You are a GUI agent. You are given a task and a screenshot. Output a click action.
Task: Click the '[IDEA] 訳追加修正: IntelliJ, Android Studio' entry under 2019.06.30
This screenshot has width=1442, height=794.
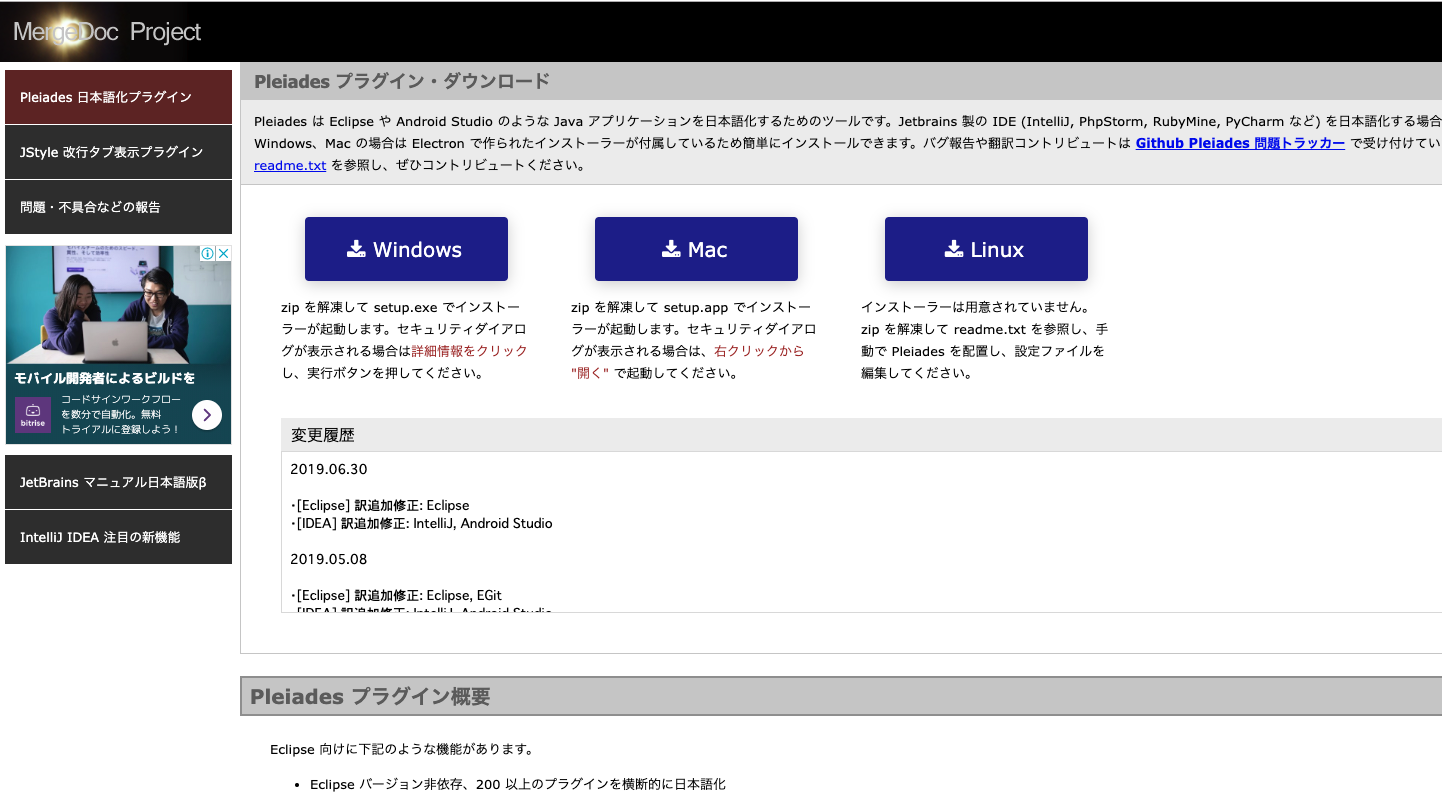[421, 523]
